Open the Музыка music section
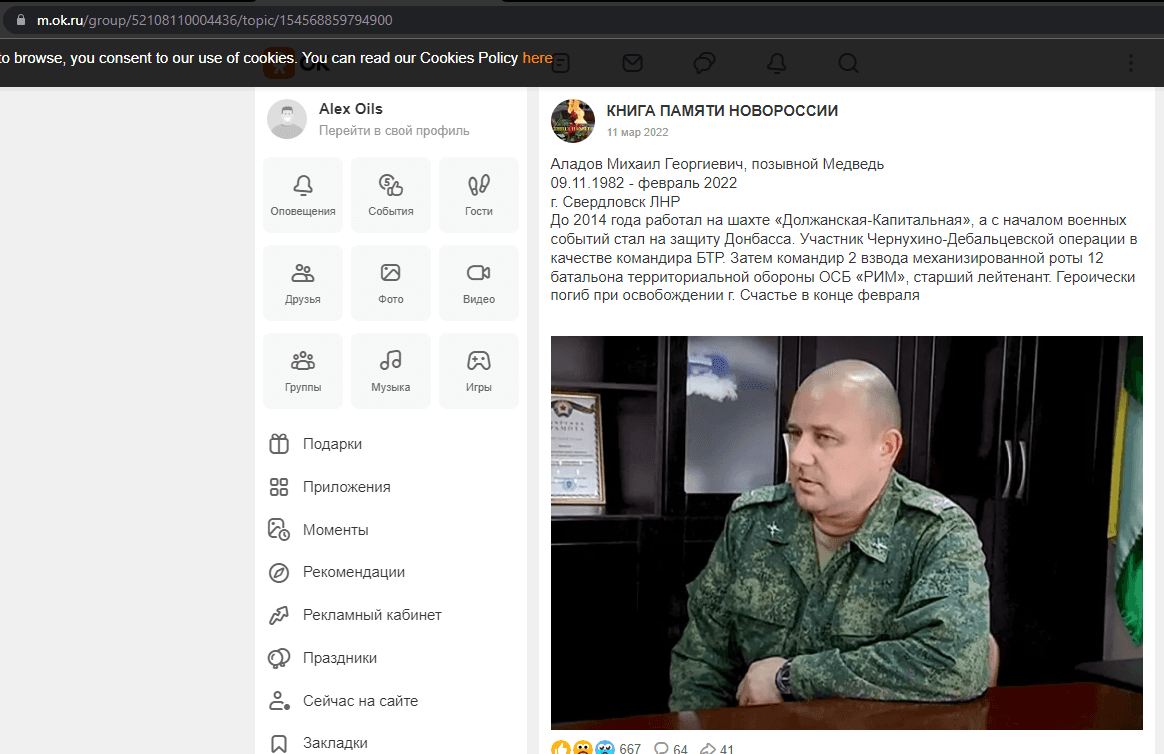1164x754 pixels. [x=390, y=371]
